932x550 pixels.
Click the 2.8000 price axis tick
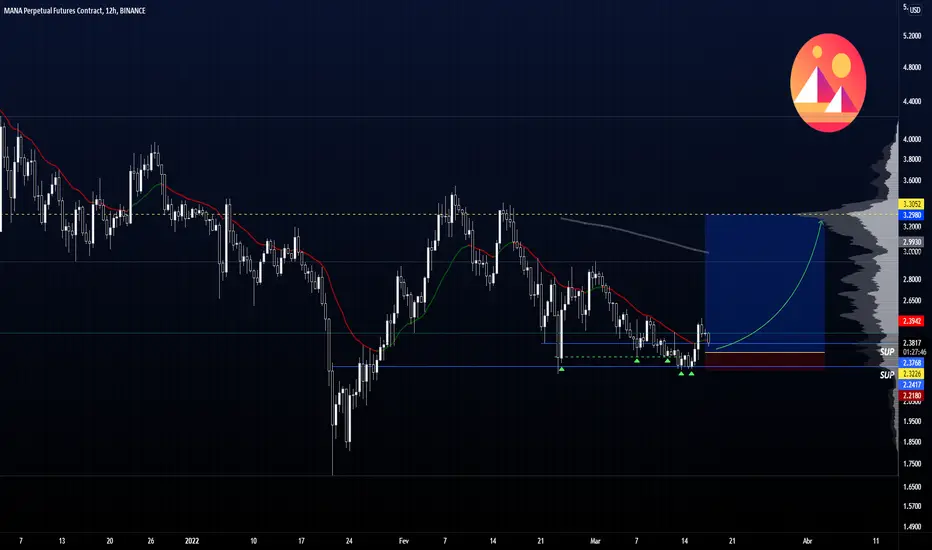(x=912, y=279)
